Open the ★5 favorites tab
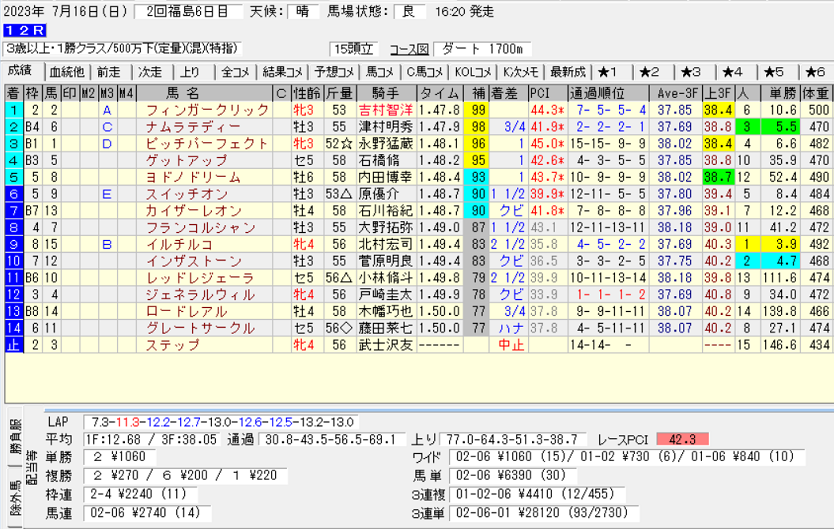Screen dimensions: 834x529 pos(773,72)
